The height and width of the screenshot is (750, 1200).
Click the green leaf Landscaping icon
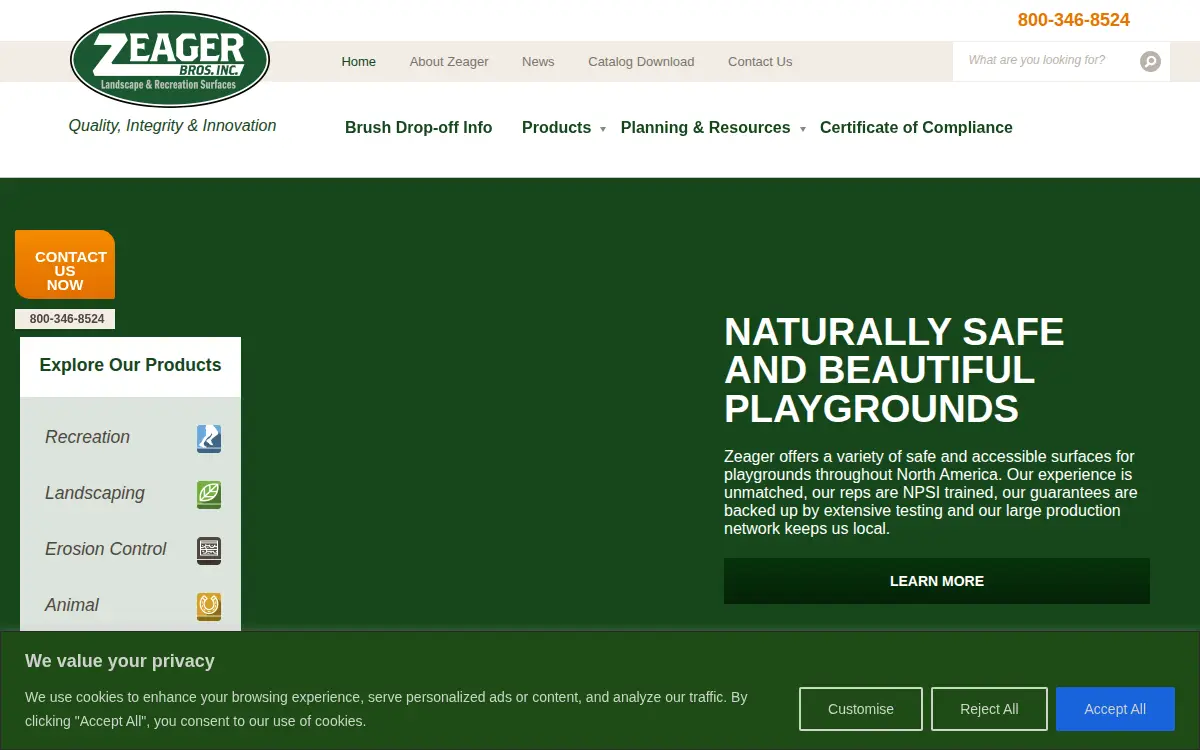pyautogui.click(x=209, y=494)
